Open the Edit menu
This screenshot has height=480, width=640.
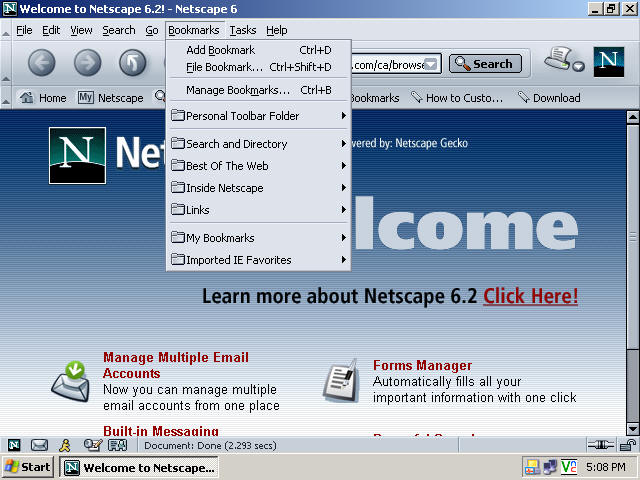click(51, 30)
